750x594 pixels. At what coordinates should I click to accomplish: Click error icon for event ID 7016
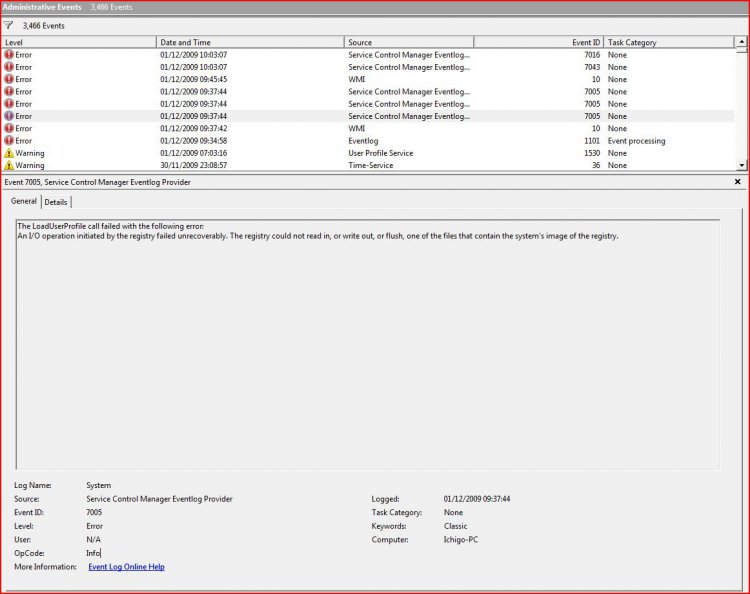click(9, 55)
